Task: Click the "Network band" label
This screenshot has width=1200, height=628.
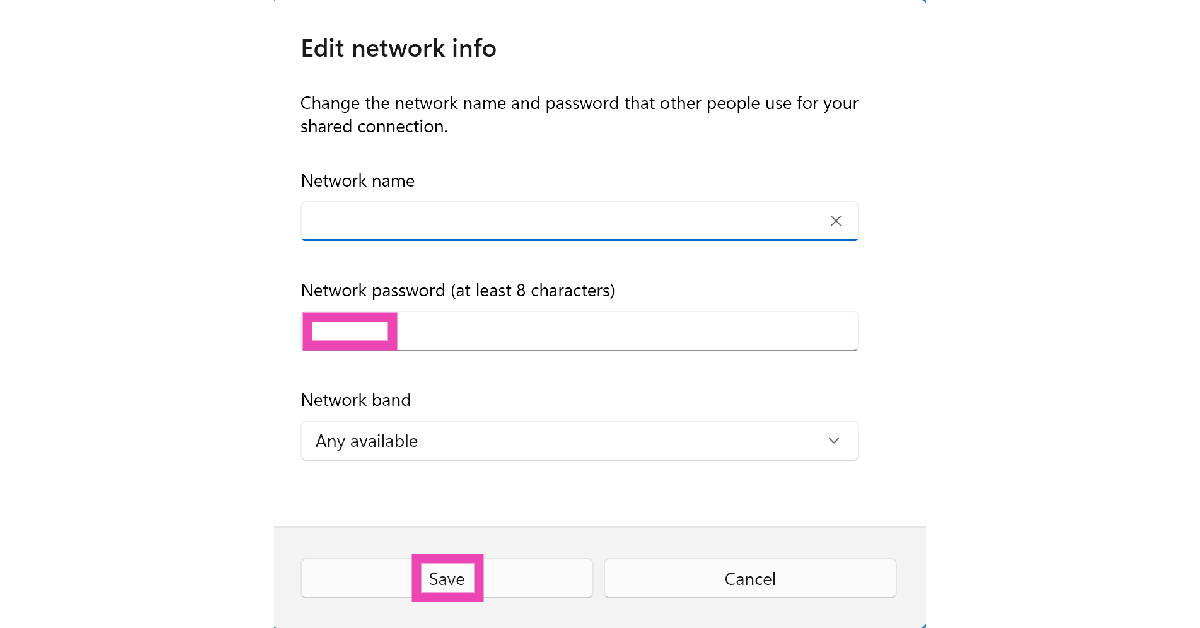Action: pyautogui.click(x=355, y=400)
